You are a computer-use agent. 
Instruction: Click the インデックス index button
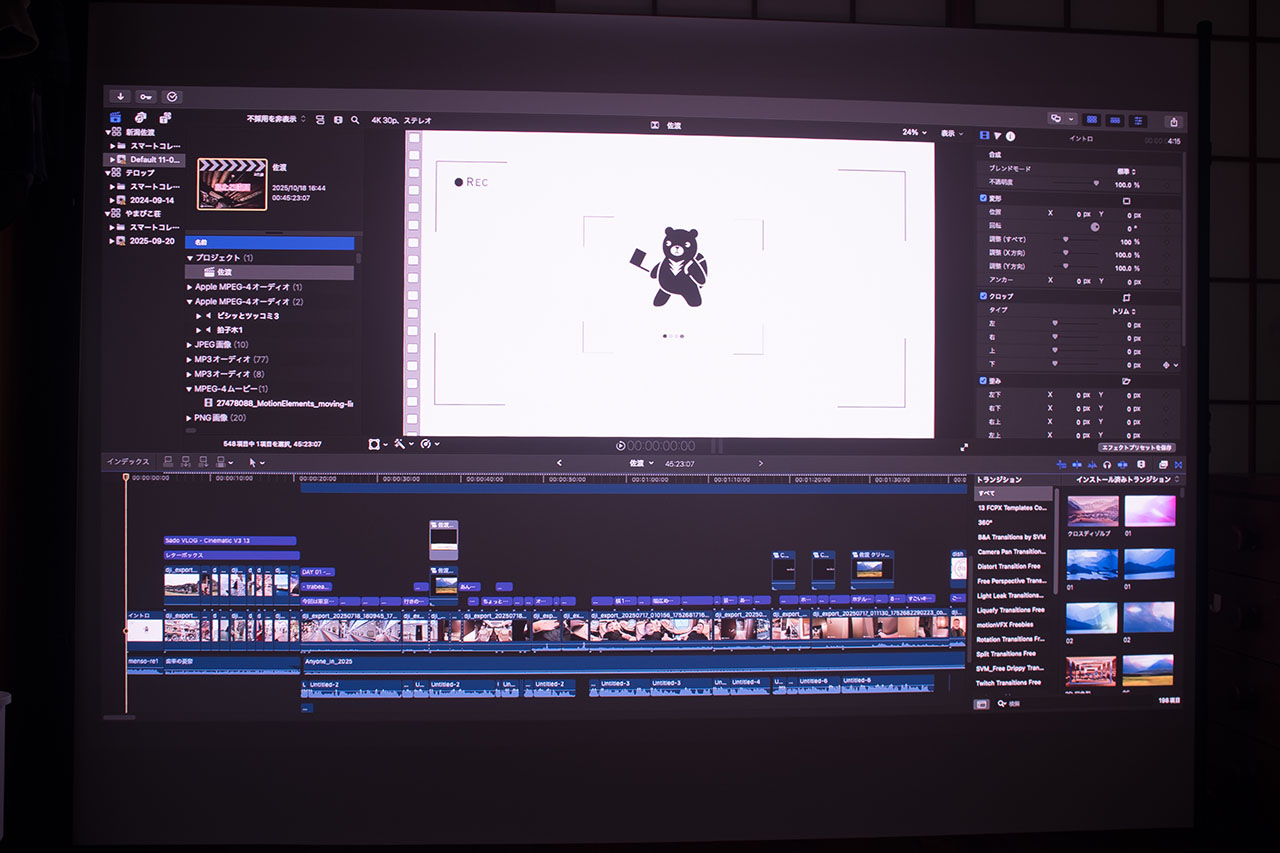coord(128,462)
